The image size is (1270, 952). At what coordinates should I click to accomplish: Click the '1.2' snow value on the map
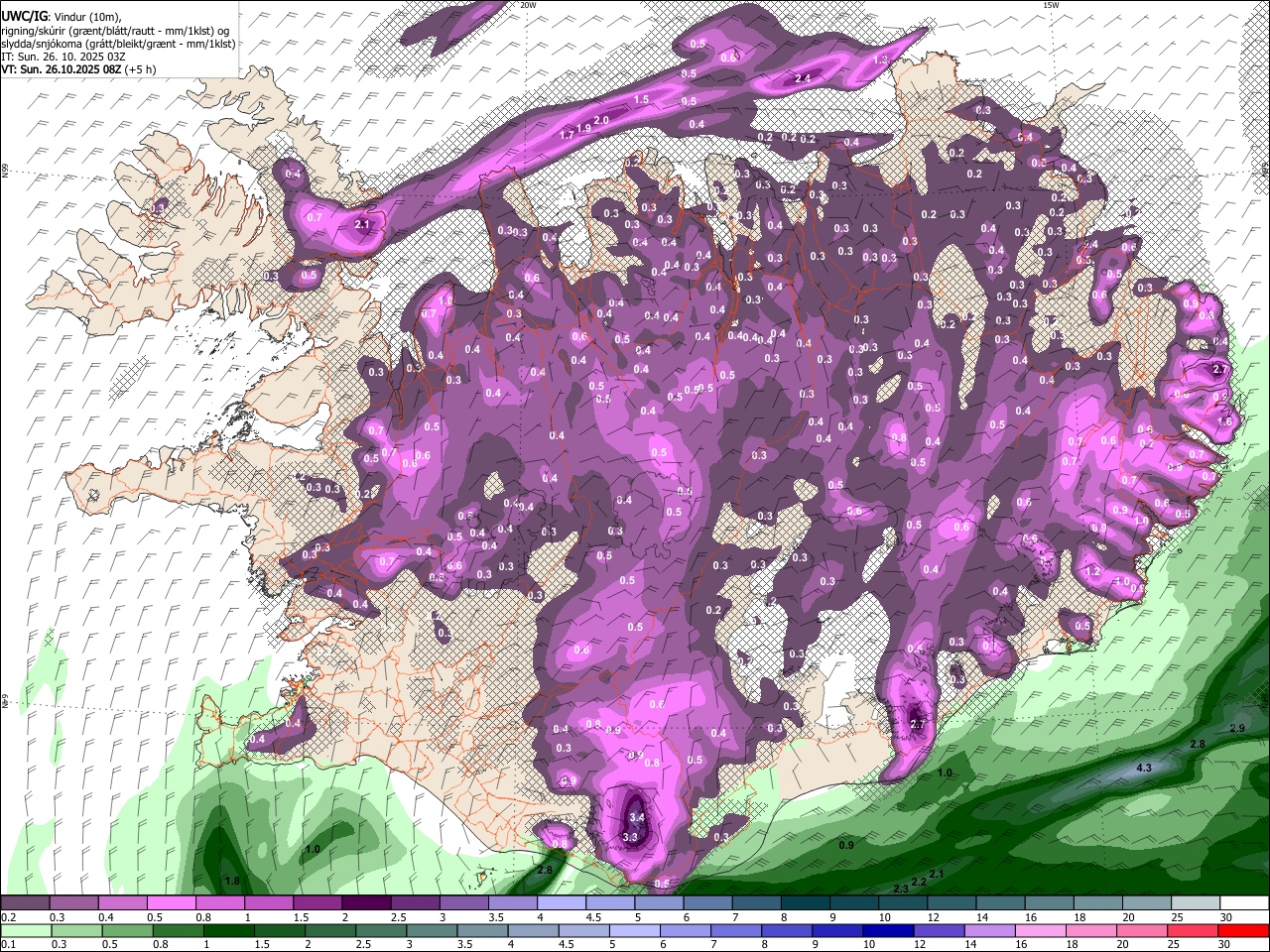(x=1093, y=571)
